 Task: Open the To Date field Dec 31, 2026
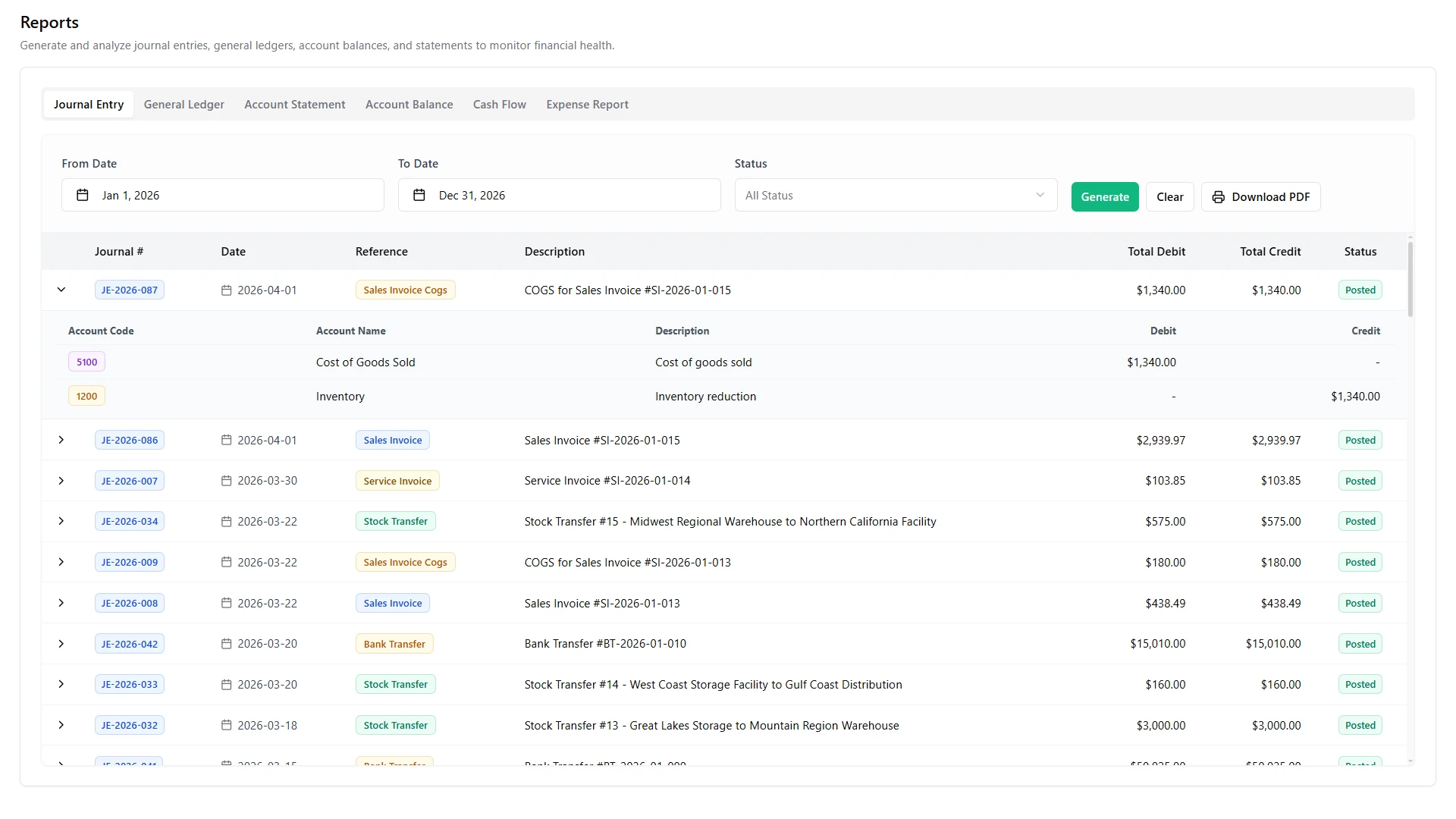pyautogui.click(x=559, y=195)
